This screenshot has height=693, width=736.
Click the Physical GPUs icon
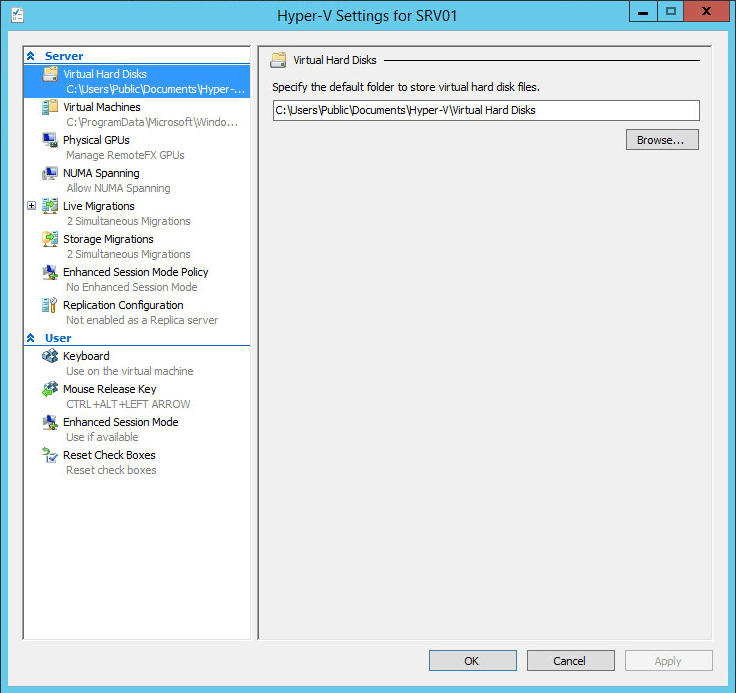click(50, 140)
